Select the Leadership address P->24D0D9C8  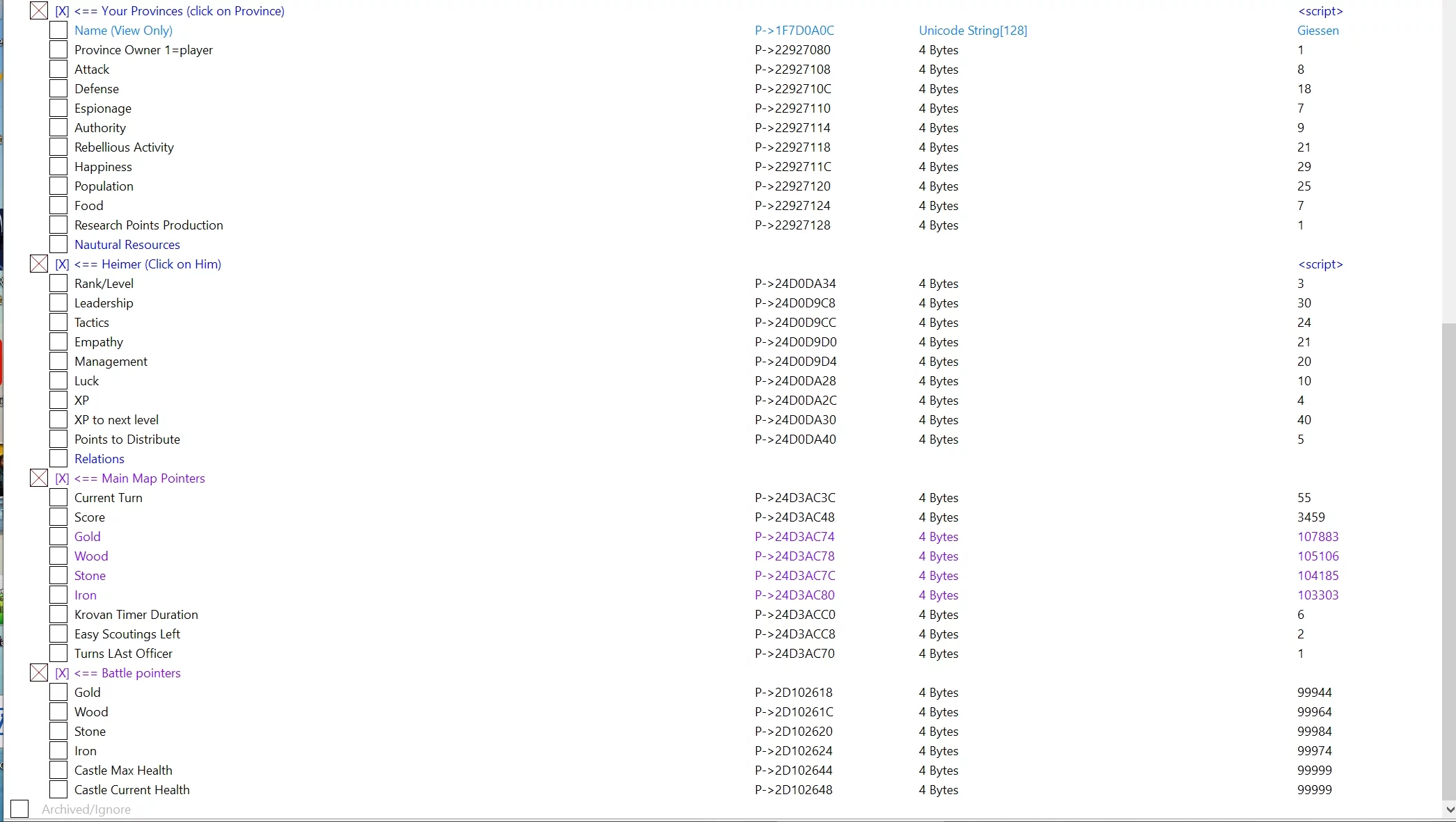pyautogui.click(x=795, y=303)
